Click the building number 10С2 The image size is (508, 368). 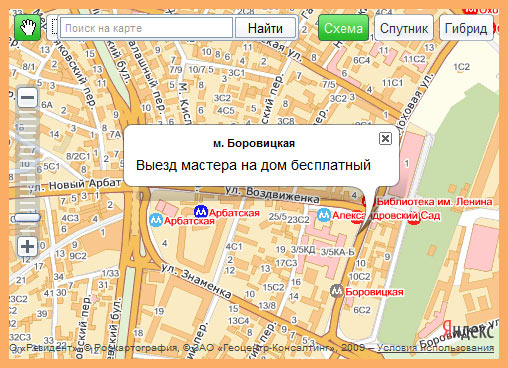tap(359, 276)
